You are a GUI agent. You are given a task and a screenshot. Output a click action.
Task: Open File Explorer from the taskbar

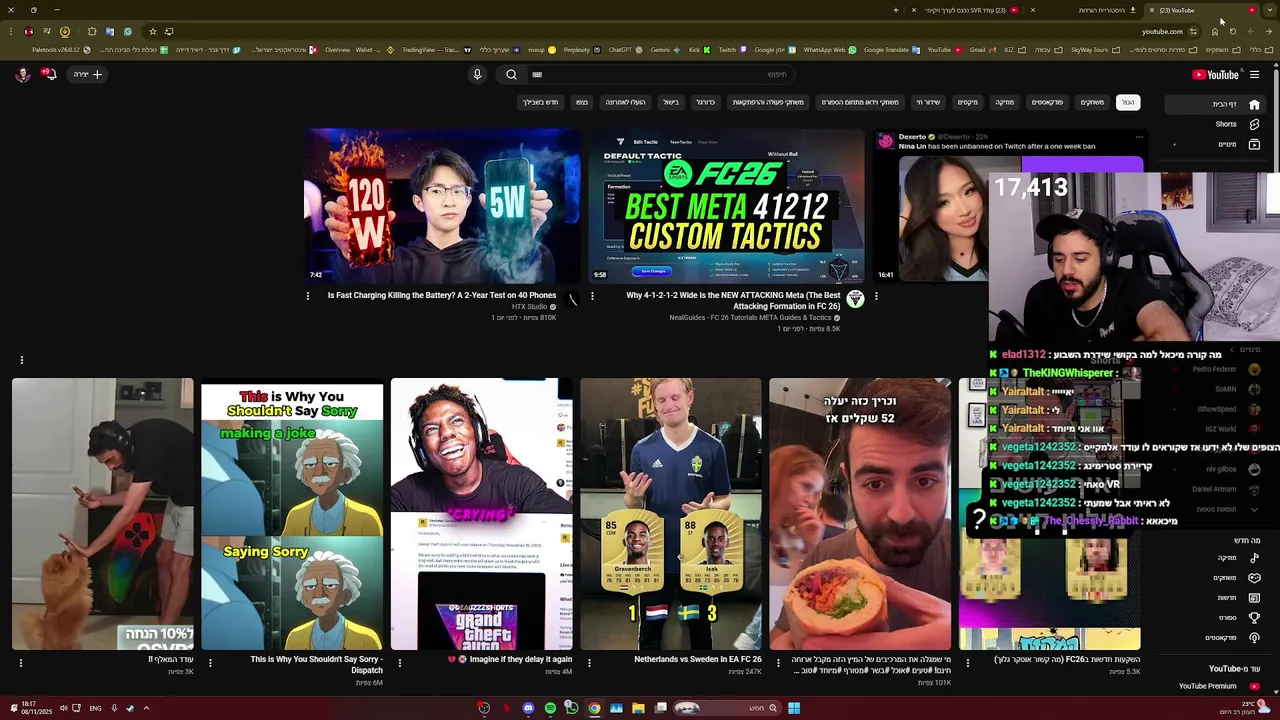[638, 708]
